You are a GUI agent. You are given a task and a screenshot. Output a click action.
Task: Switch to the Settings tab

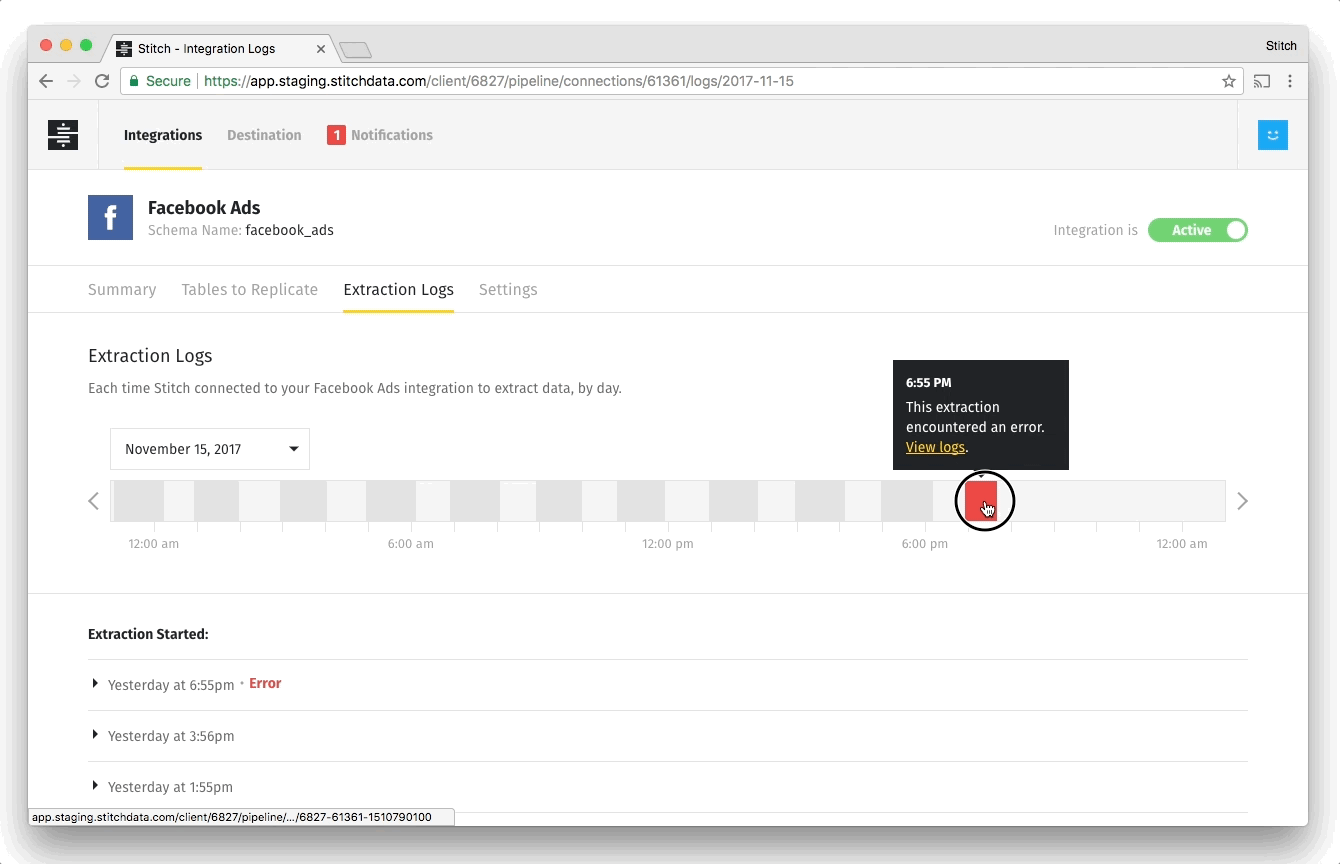tap(508, 290)
